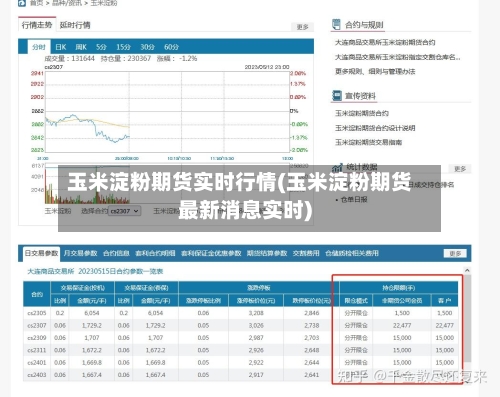Show the 60分 chart interval
Screen dimensions: 500x397
[171, 47]
